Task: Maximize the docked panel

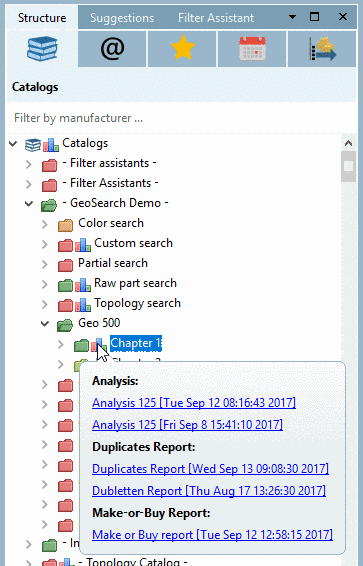Action: [x=315, y=17]
